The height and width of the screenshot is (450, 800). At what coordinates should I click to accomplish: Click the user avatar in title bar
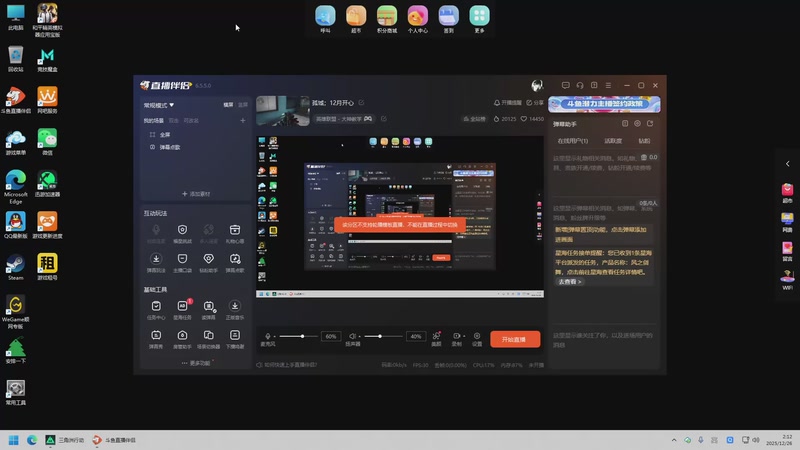point(537,85)
